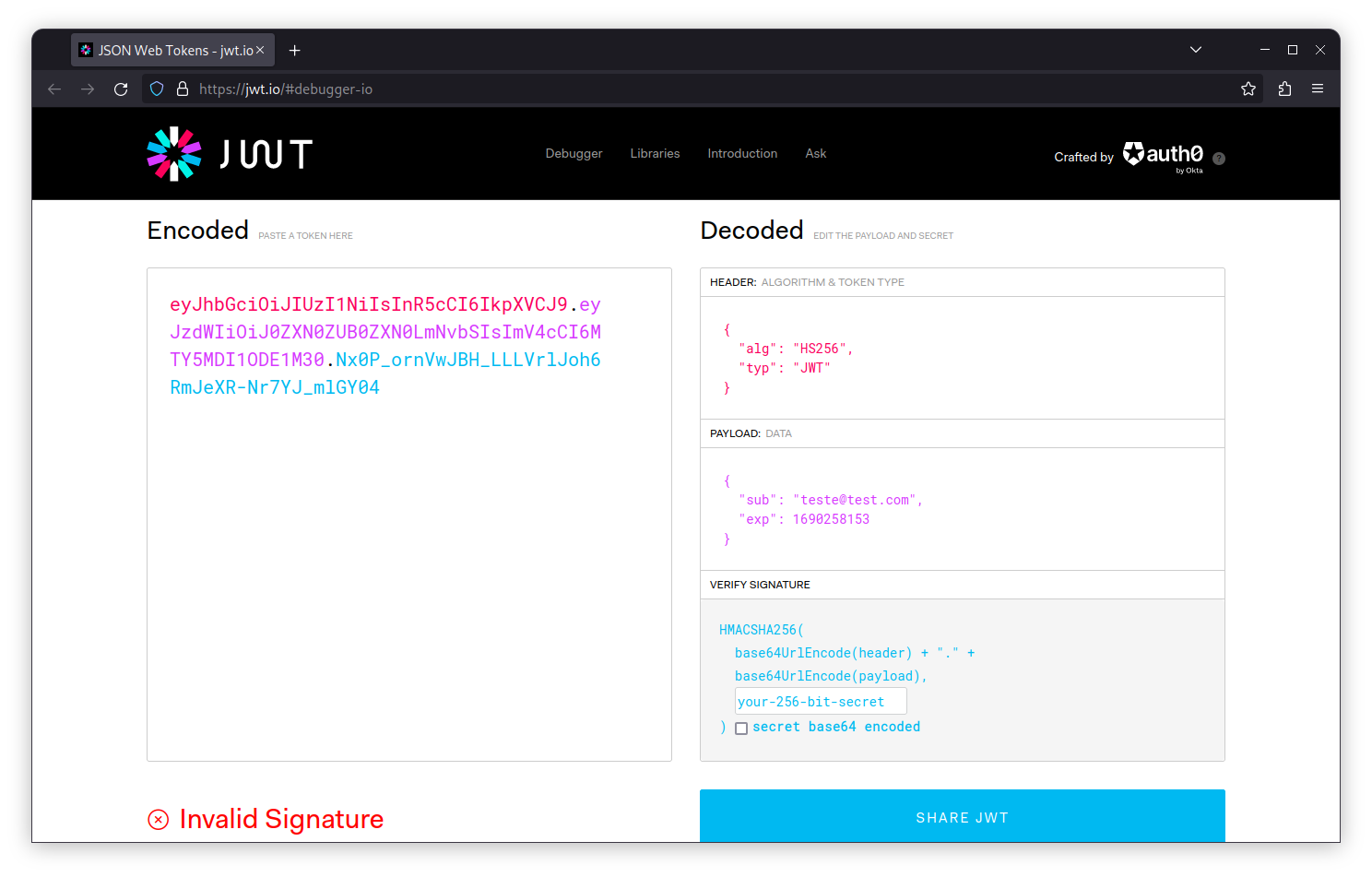Click the Auth0 by Okta logo

coord(1163,156)
